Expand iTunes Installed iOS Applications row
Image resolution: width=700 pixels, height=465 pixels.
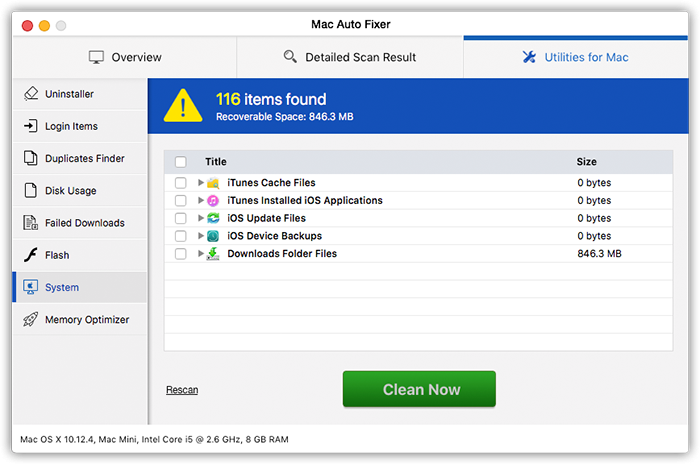(x=201, y=200)
